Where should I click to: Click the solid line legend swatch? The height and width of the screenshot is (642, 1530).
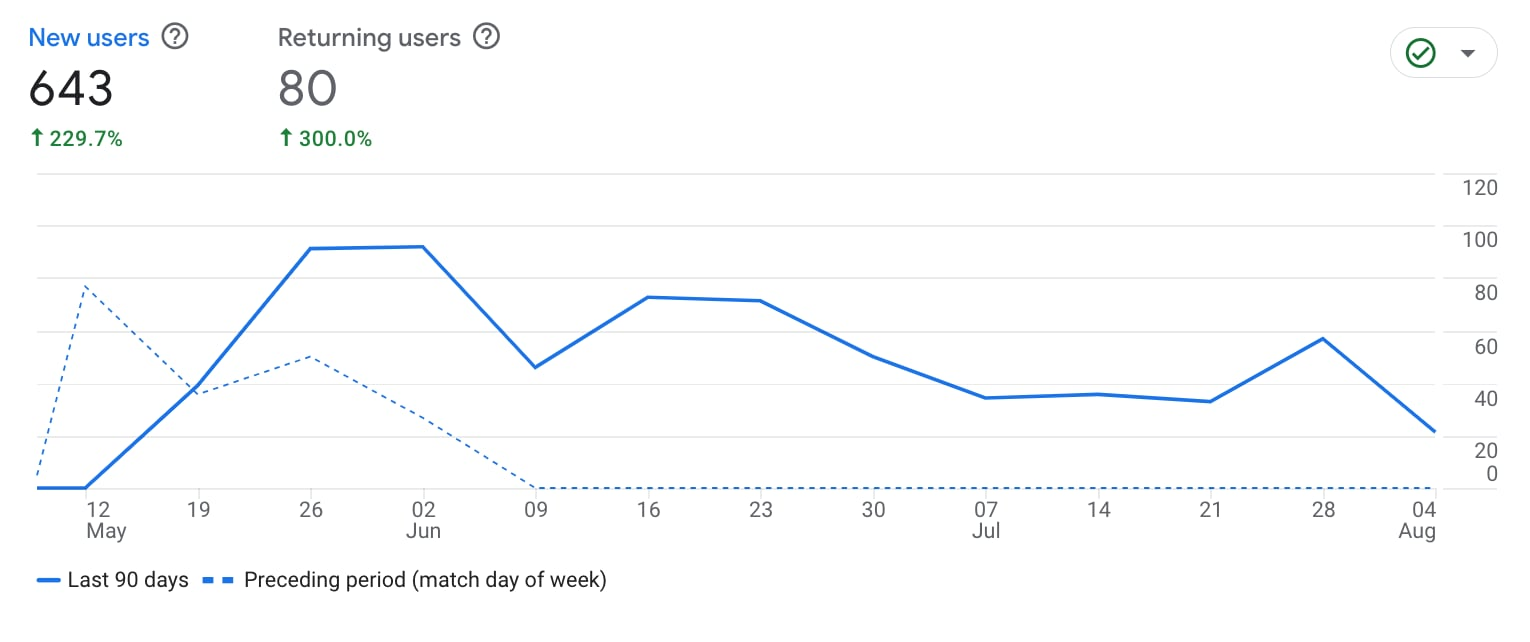48,580
